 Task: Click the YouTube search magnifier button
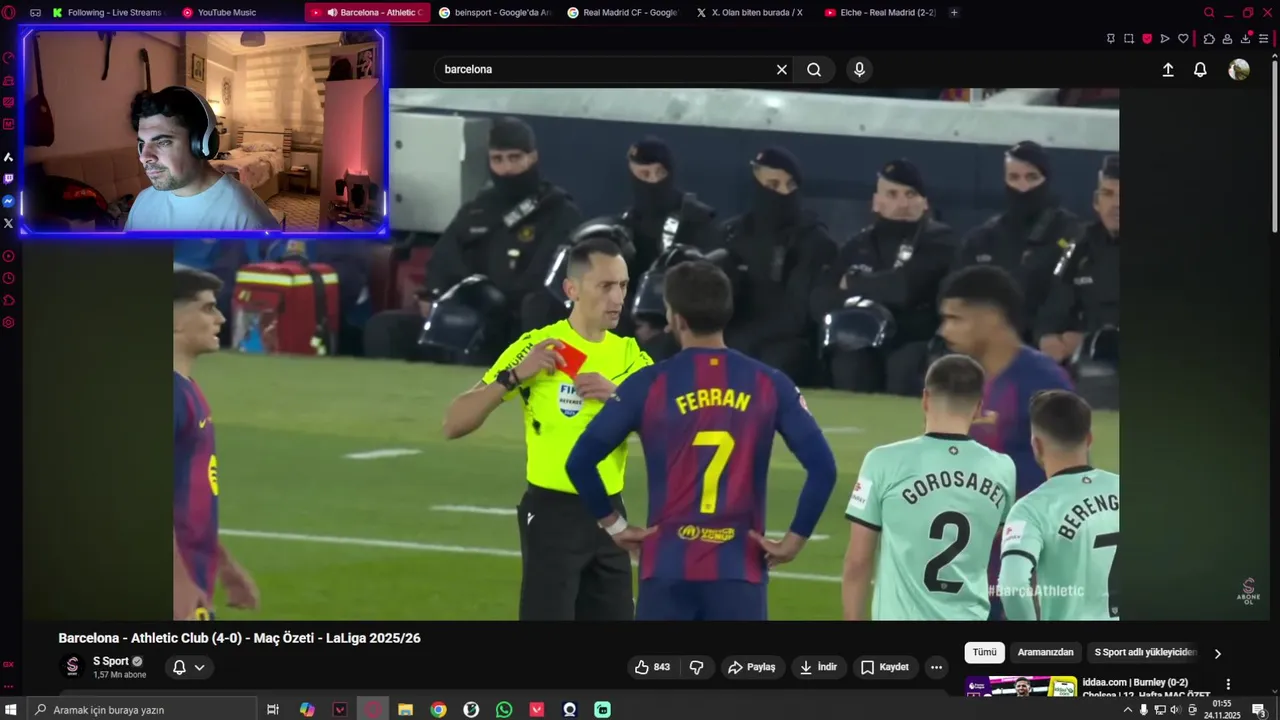(814, 69)
